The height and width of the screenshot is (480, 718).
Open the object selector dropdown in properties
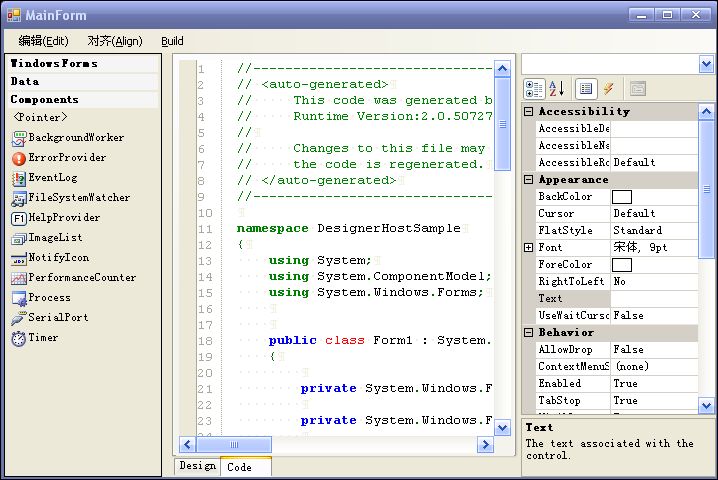coord(706,64)
